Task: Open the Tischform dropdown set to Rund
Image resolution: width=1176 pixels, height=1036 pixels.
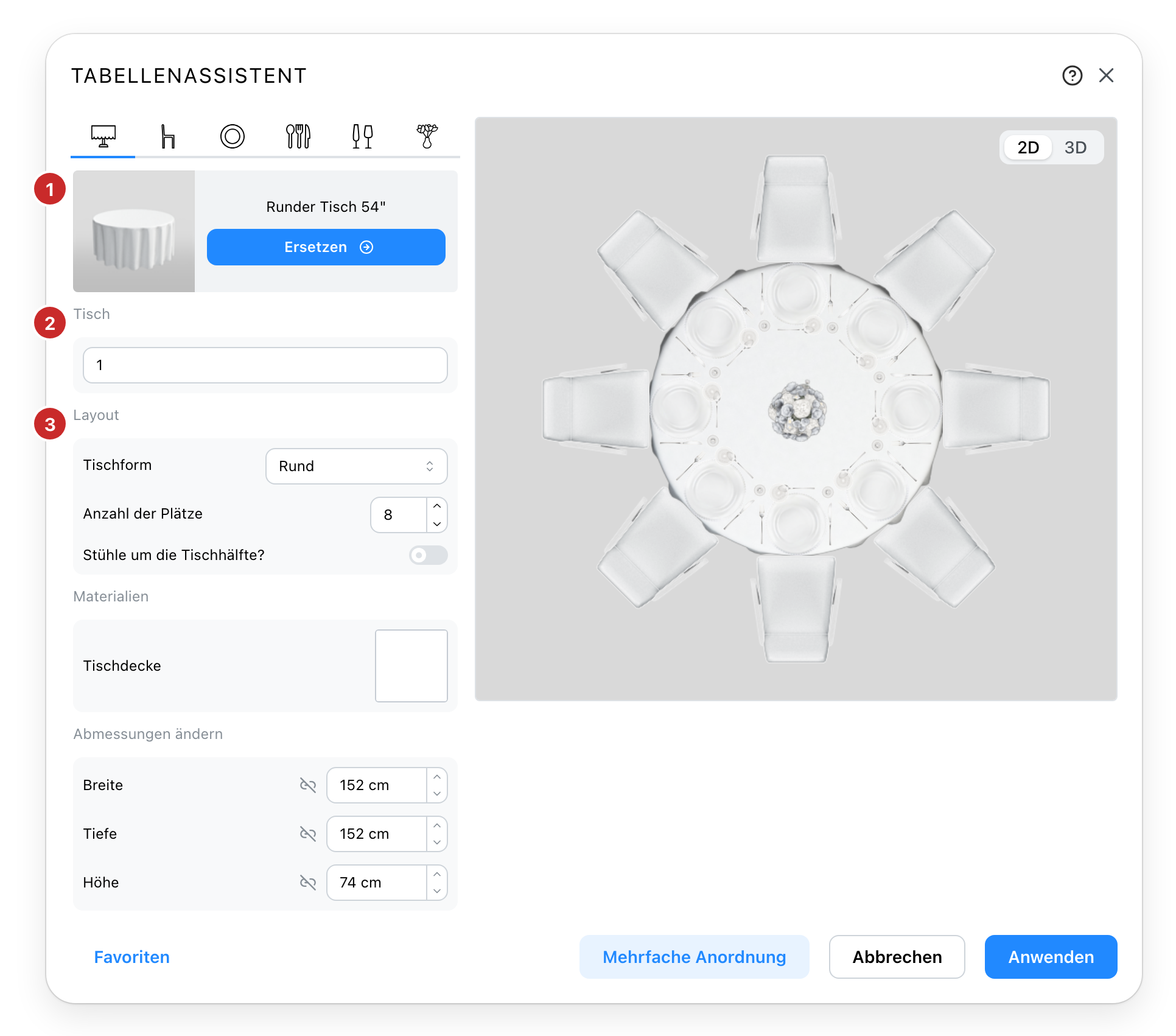Action: [x=357, y=466]
